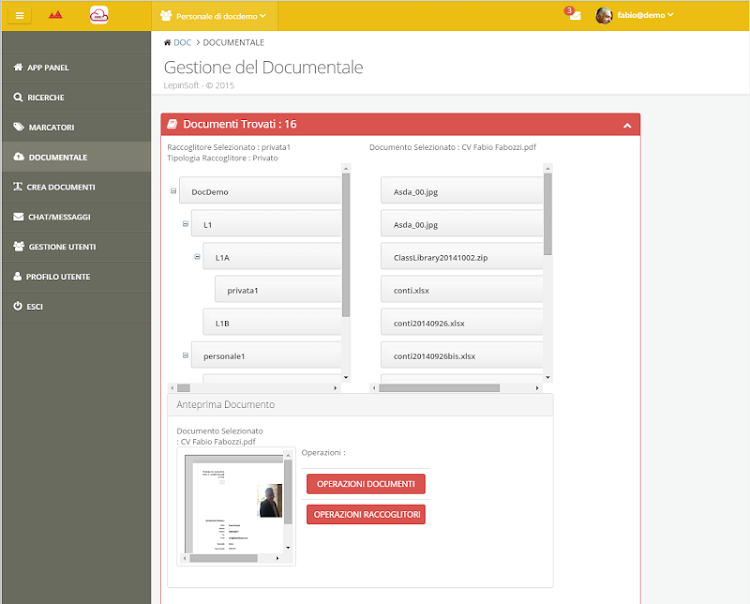Collapse the Documenti Trovati panel
The height and width of the screenshot is (604, 750).
[627, 126]
